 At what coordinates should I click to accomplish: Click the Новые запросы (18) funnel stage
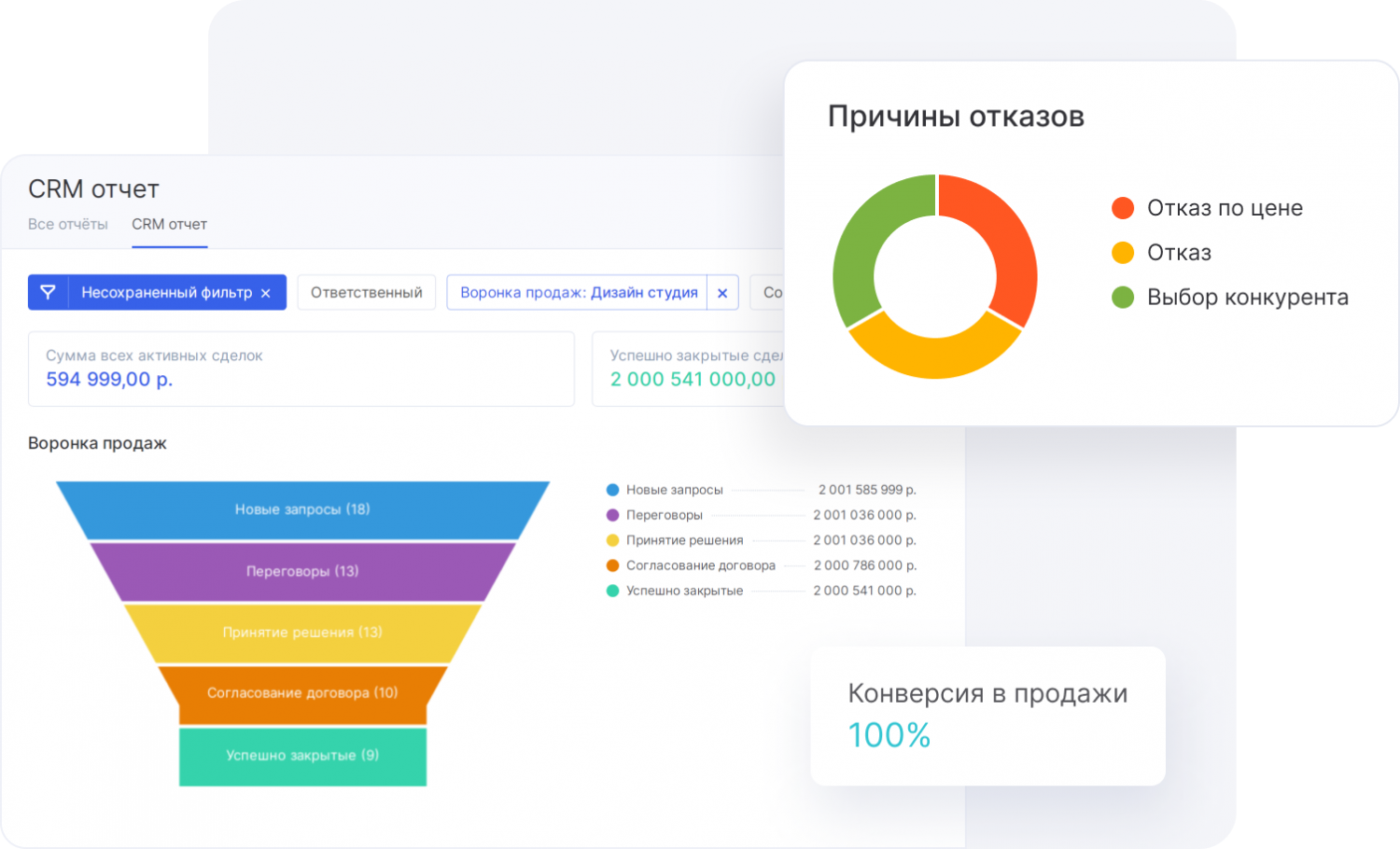tap(302, 509)
